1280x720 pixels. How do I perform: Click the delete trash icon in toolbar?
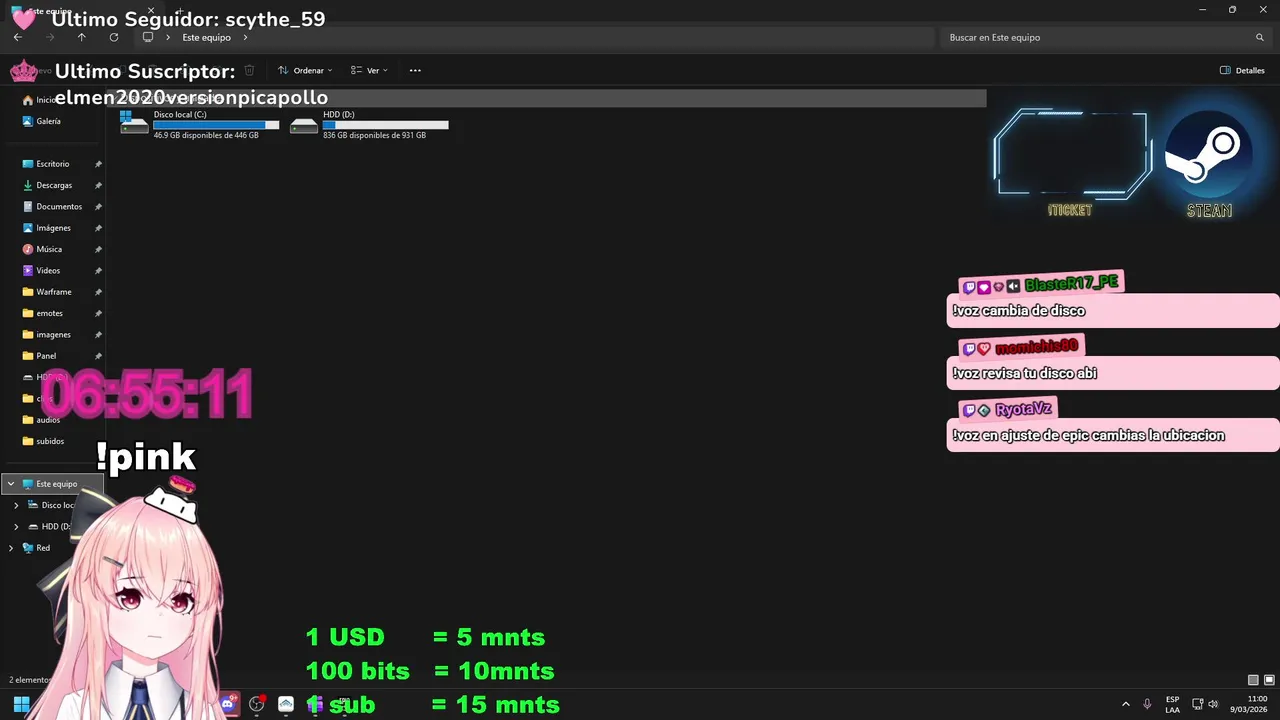point(249,70)
